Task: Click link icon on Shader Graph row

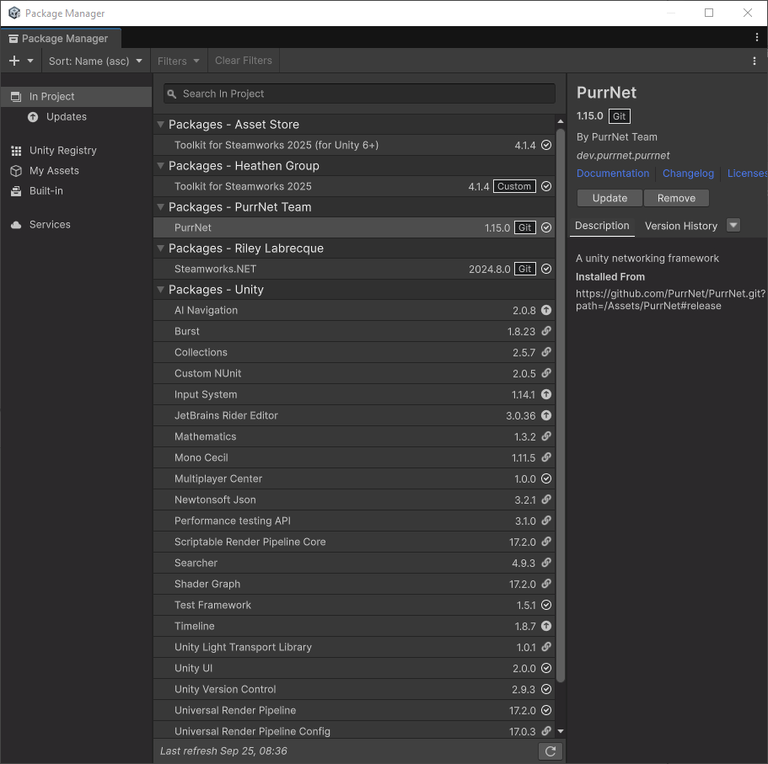Action: [x=546, y=584]
